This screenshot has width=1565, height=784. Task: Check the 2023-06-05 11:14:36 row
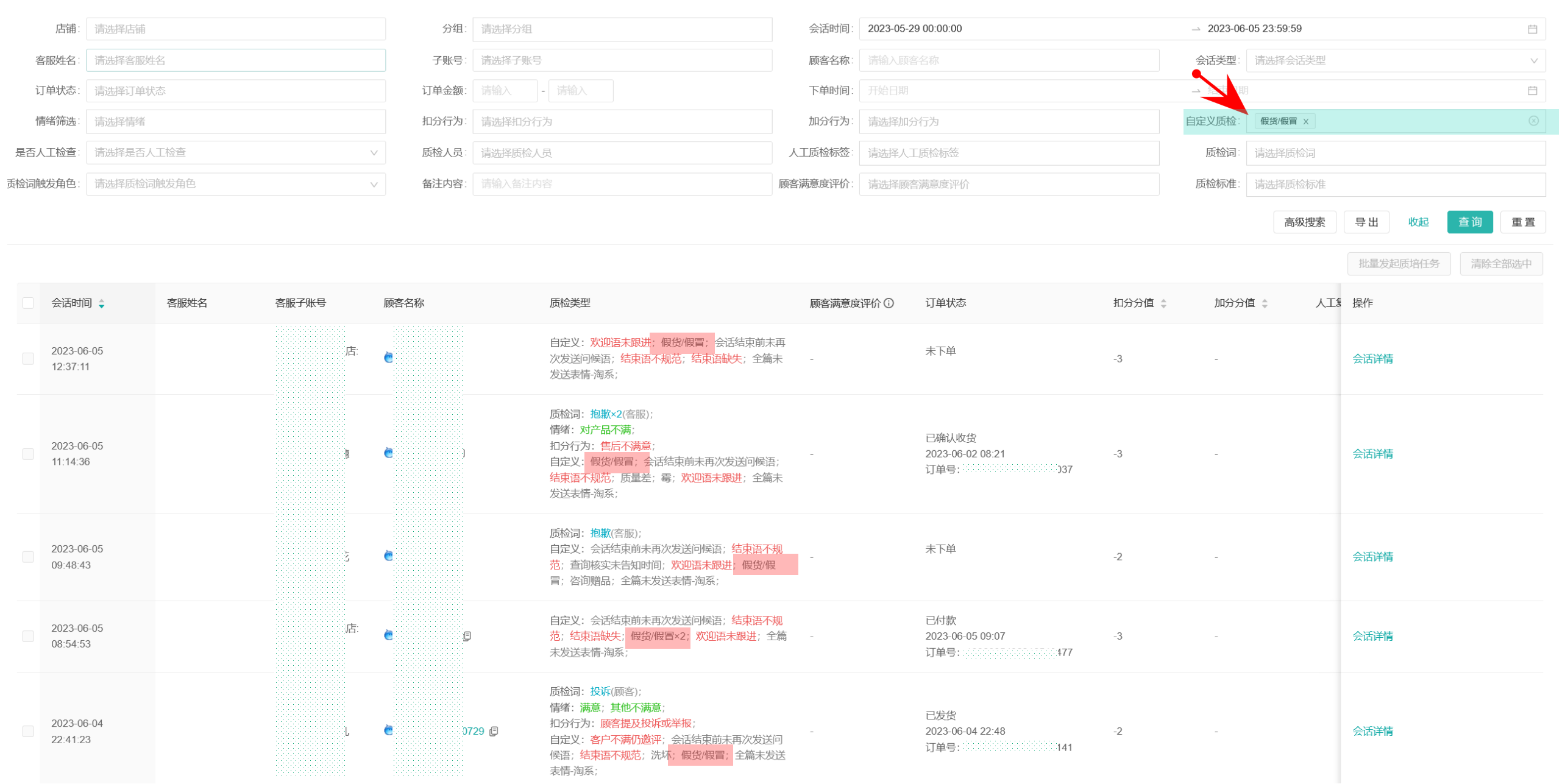[x=28, y=454]
